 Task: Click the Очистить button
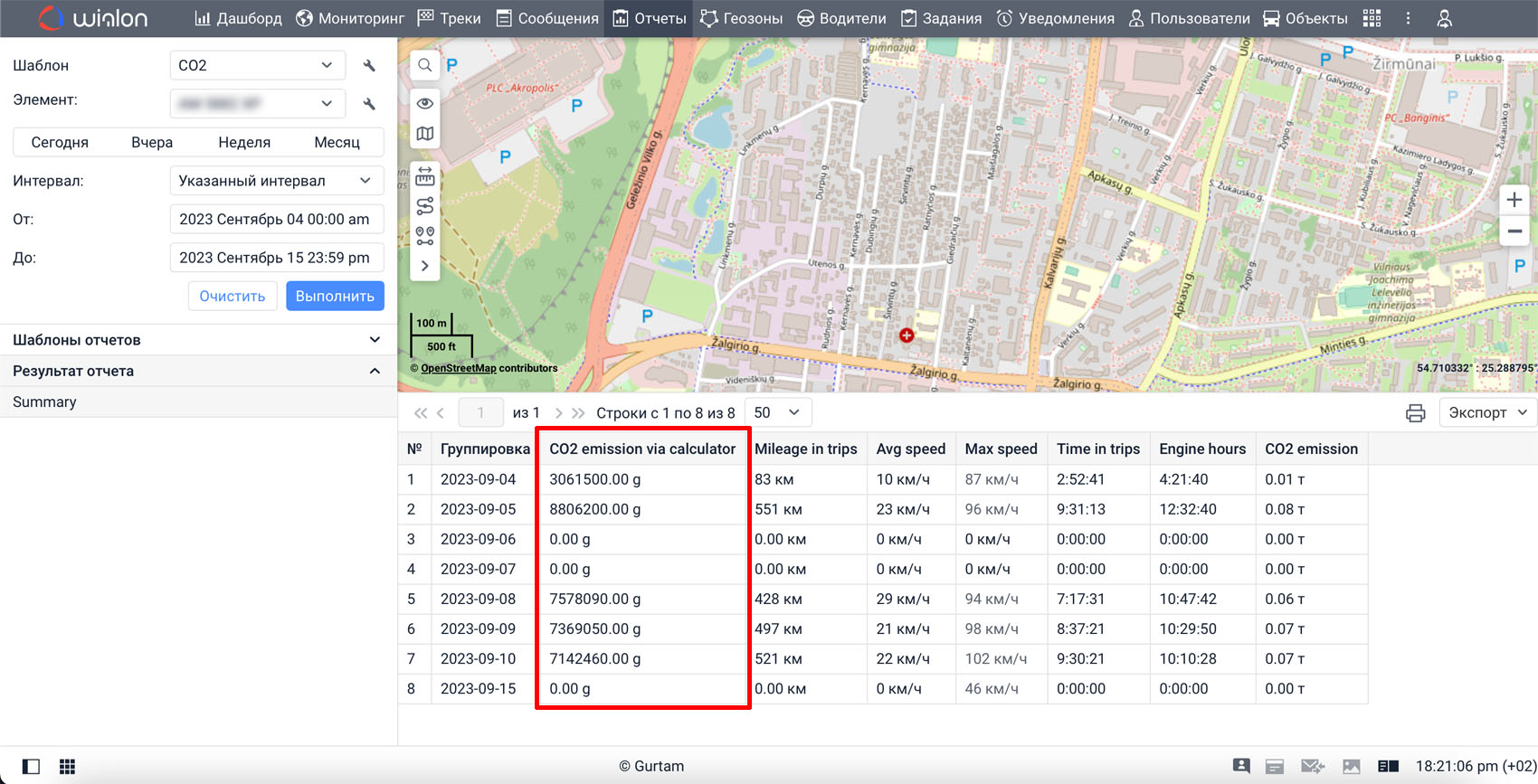pos(233,297)
